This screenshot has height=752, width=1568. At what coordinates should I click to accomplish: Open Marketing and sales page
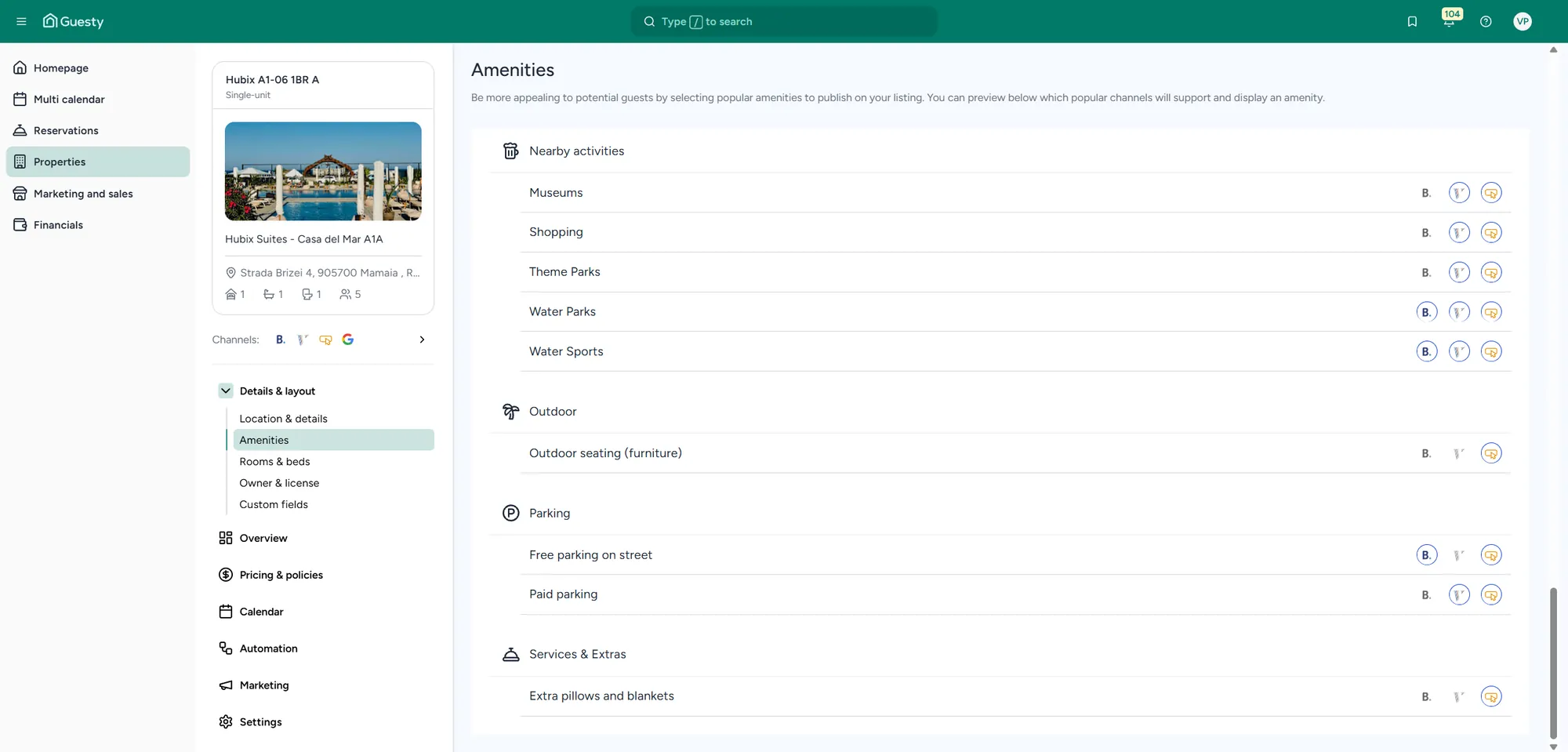(x=83, y=194)
